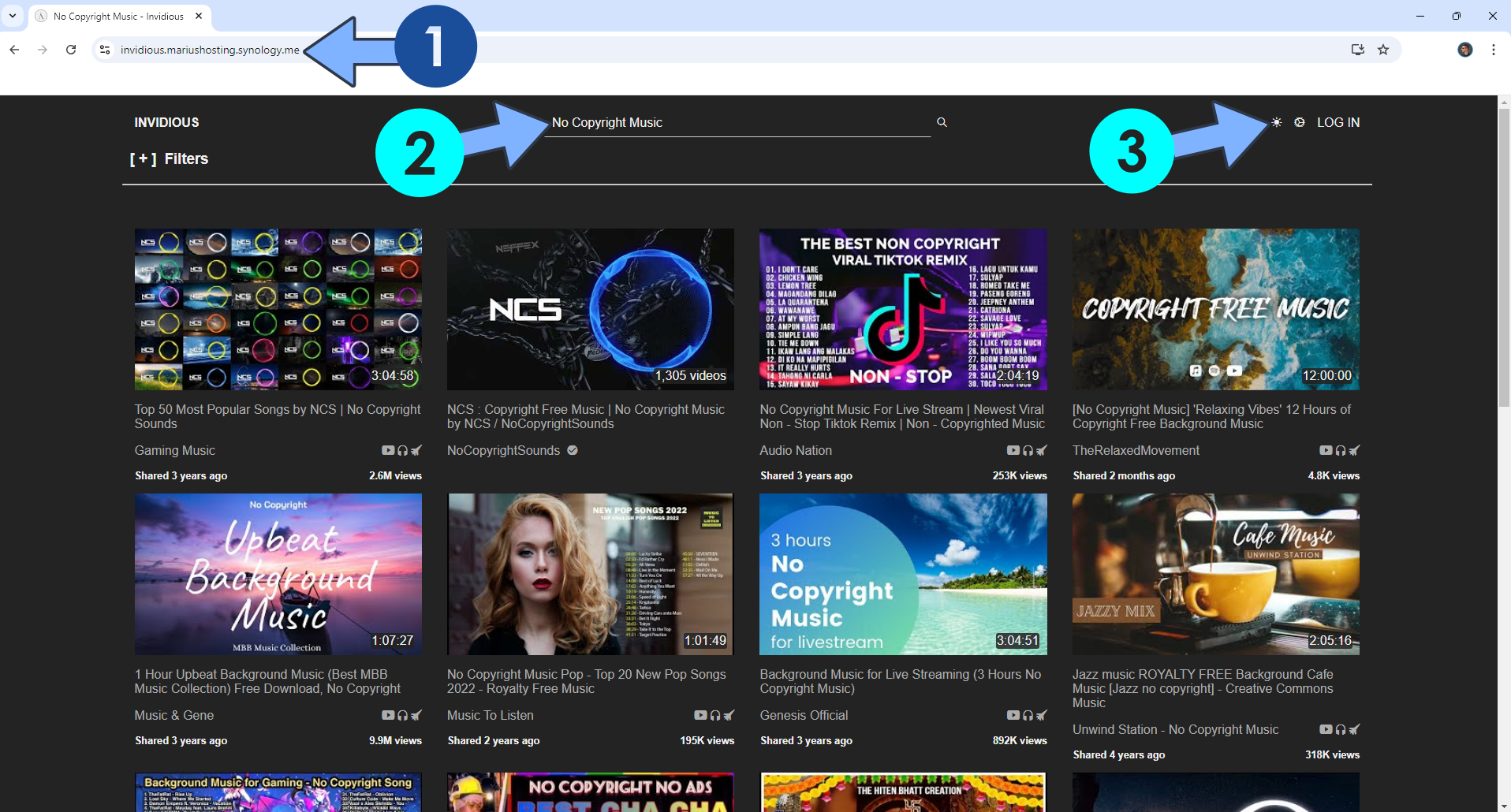Open NoCopyrightSounds channel
Viewport: 1511px width, 812px height.
503,450
